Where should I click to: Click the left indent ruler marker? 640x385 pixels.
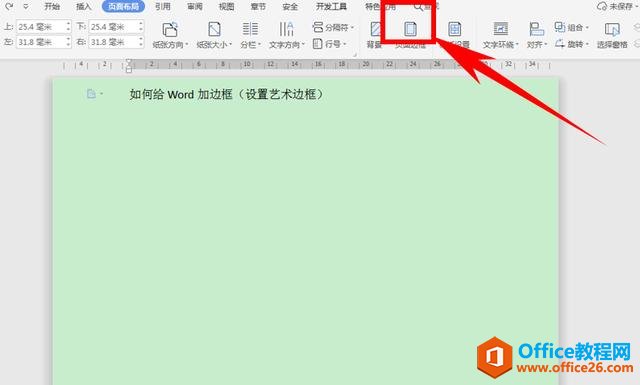click(129, 70)
